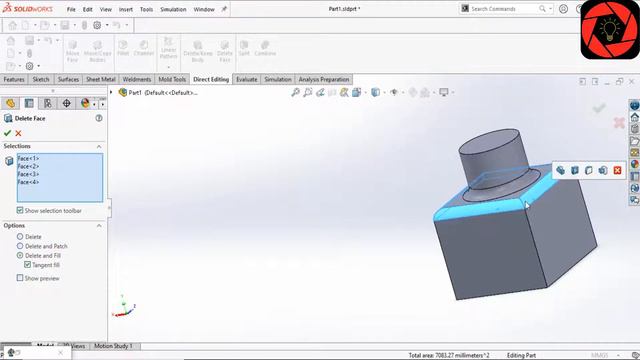The image size is (640, 360).
Task: Select Delete and Fill radio option
Action: 20,255
